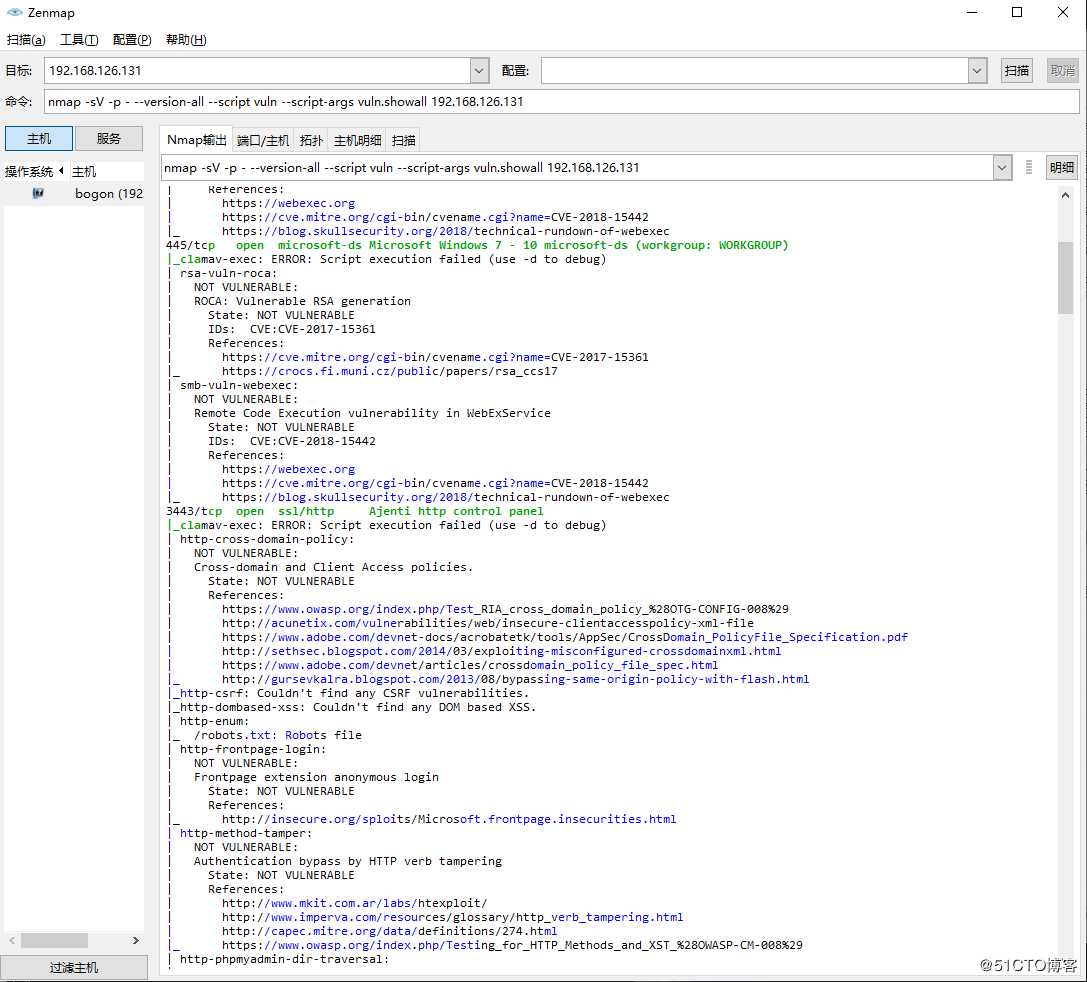Click the output scroll up arrow
The image size is (1087, 982).
pos(1066,195)
